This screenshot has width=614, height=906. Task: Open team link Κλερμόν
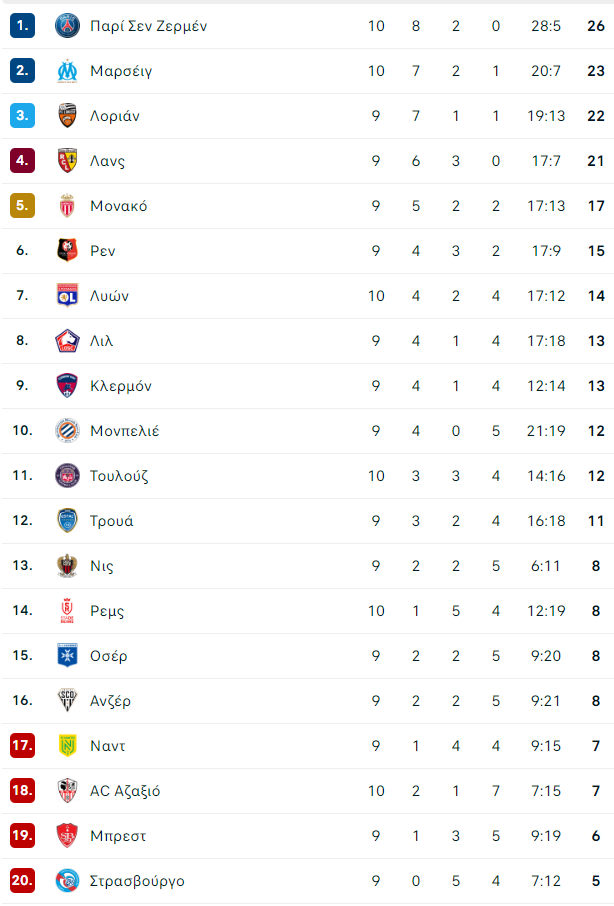click(121, 386)
